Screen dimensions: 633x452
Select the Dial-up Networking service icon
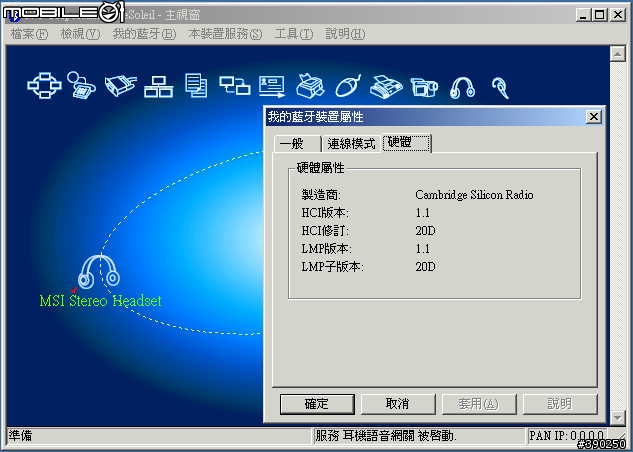click(x=81, y=85)
